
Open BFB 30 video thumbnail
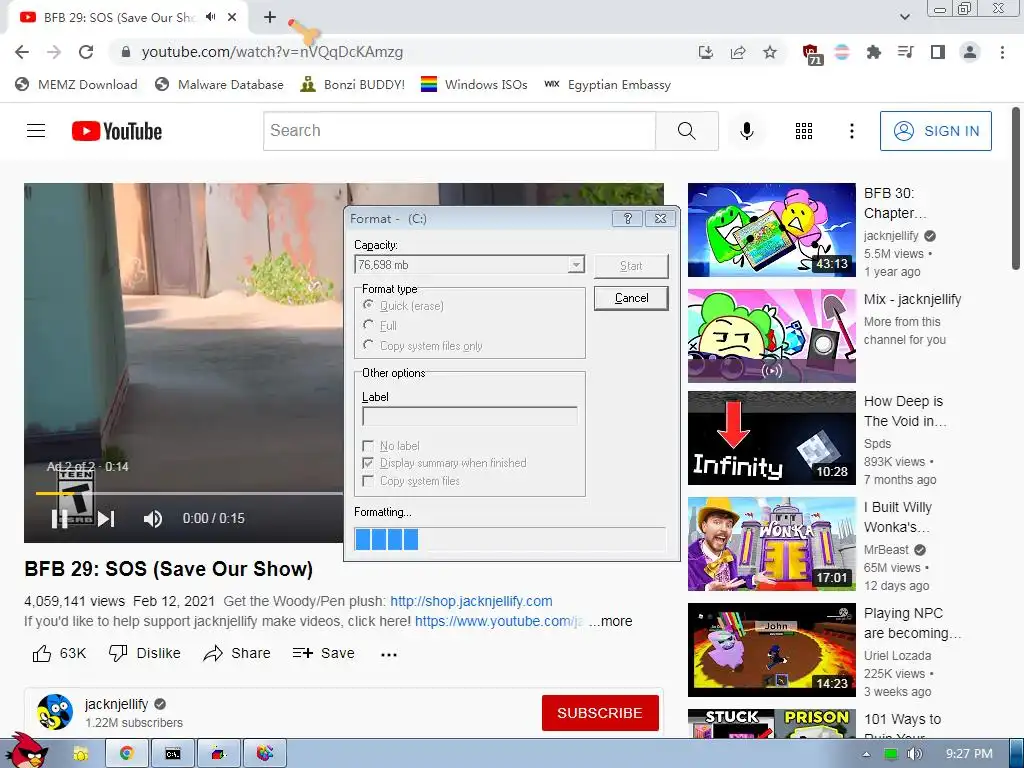click(x=771, y=230)
